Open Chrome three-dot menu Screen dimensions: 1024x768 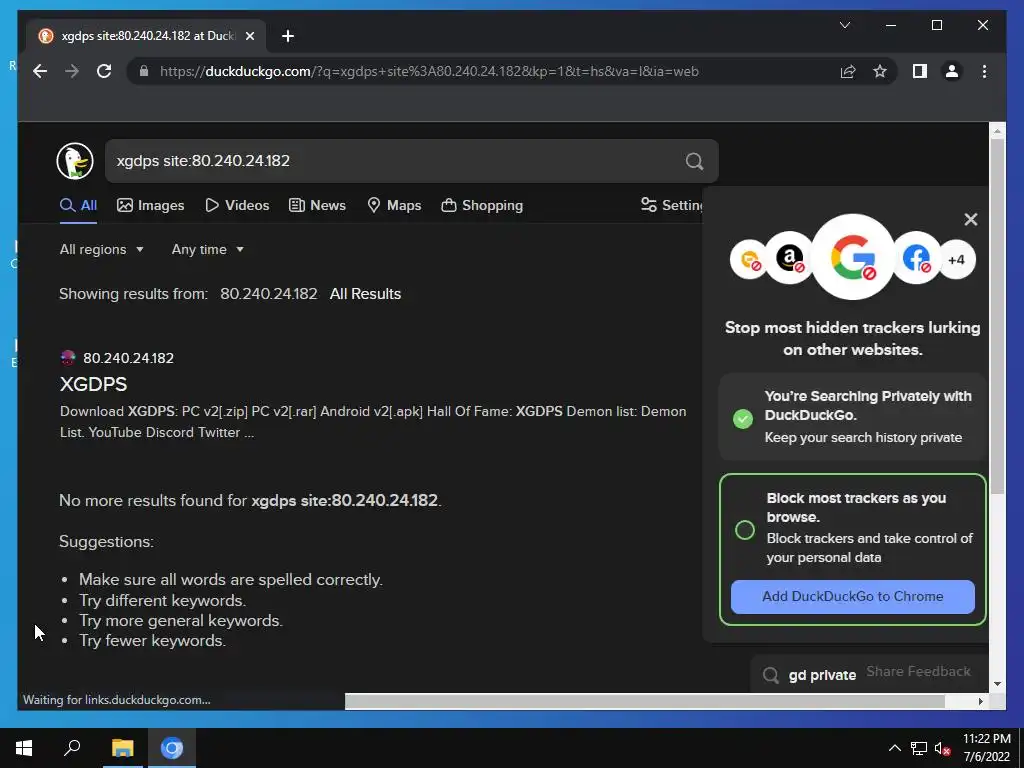click(x=984, y=71)
